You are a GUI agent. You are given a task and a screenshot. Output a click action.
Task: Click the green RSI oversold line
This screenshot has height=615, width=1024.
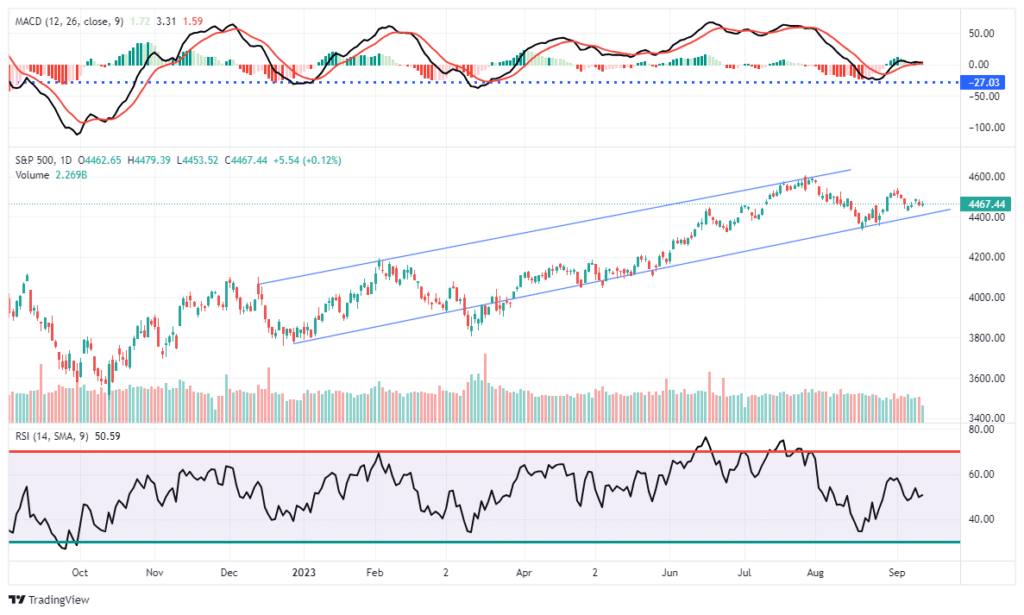pyautogui.click(x=484, y=542)
